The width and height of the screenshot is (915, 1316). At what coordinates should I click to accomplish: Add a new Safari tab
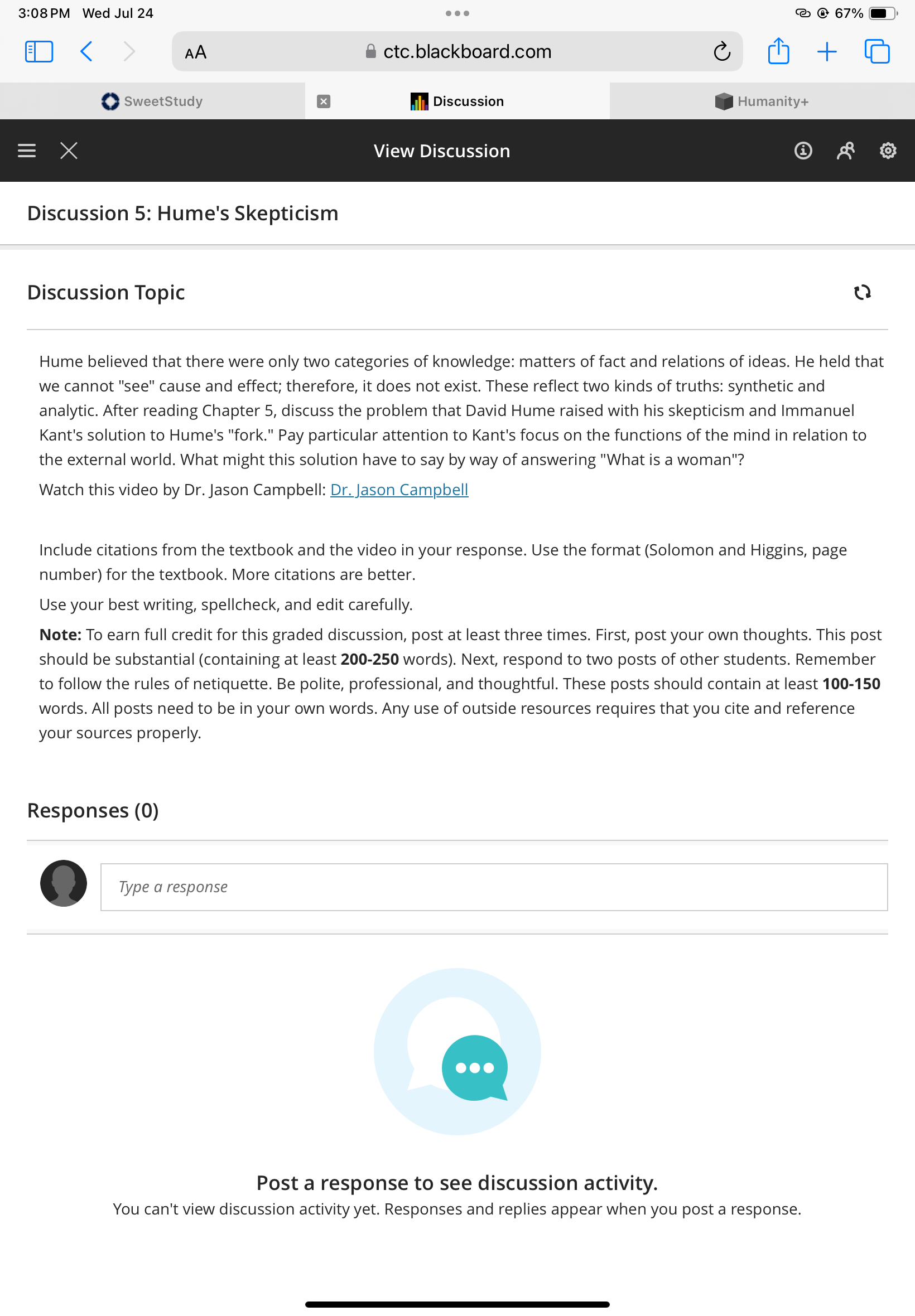[827, 51]
